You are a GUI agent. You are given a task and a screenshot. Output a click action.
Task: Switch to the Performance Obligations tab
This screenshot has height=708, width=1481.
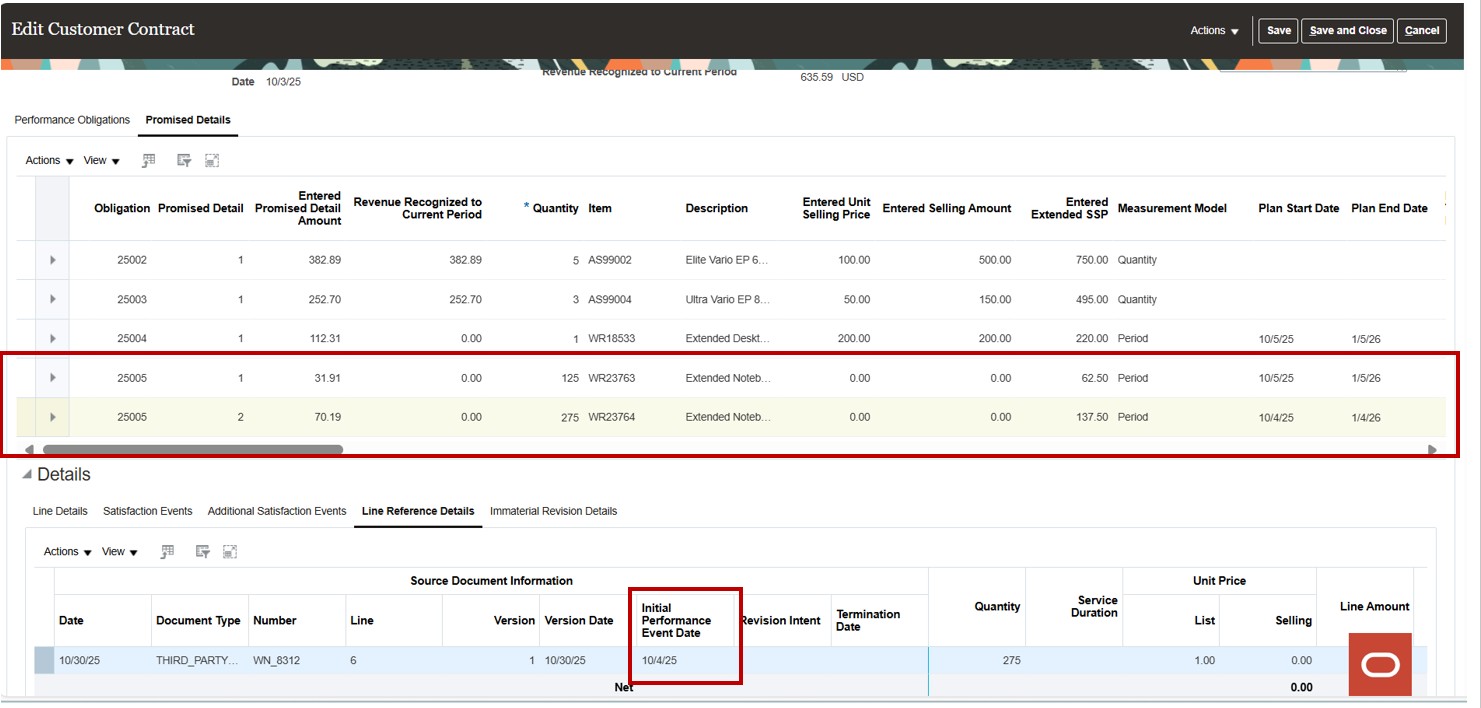[x=71, y=119]
